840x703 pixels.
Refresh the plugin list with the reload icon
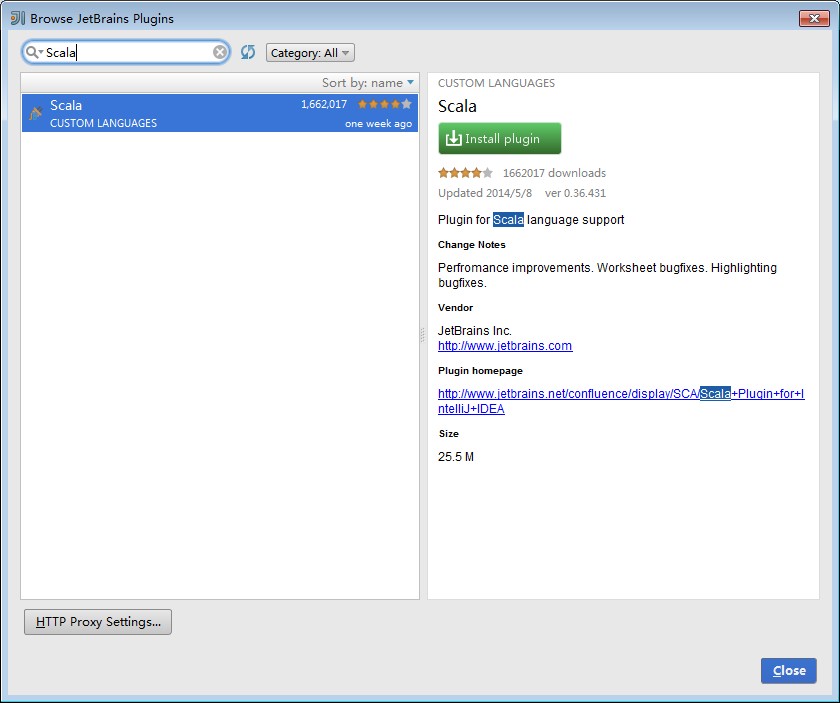tap(248, 52)
